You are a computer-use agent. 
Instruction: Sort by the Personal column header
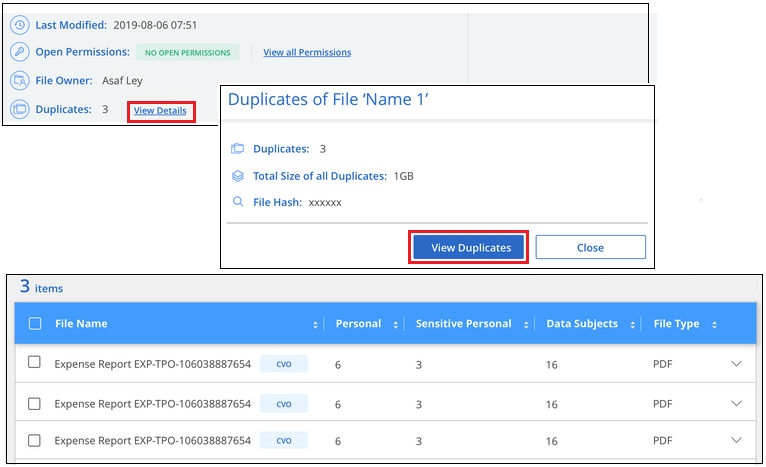pyautogui.click(x=358, y=324)
